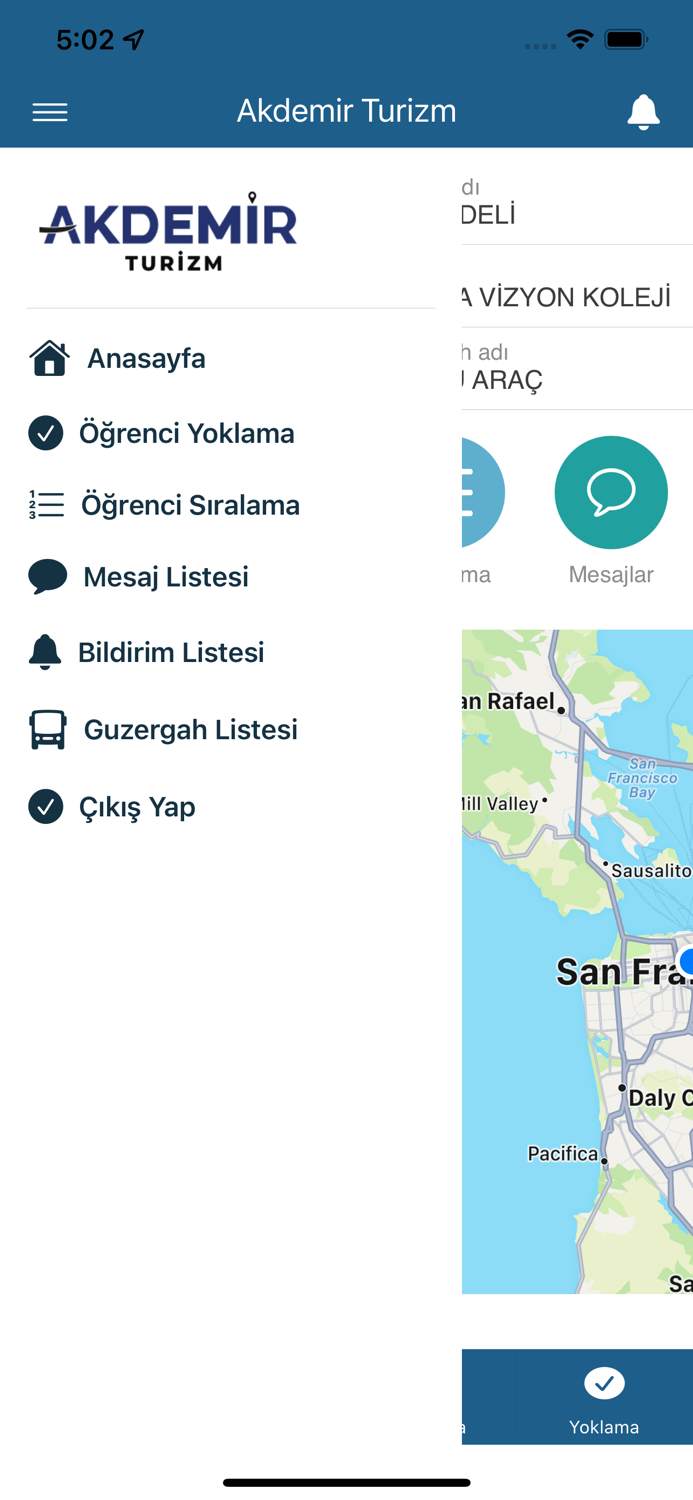
Task: Open Öğrenci Sıralama menu entry
Action: (190, 505)
